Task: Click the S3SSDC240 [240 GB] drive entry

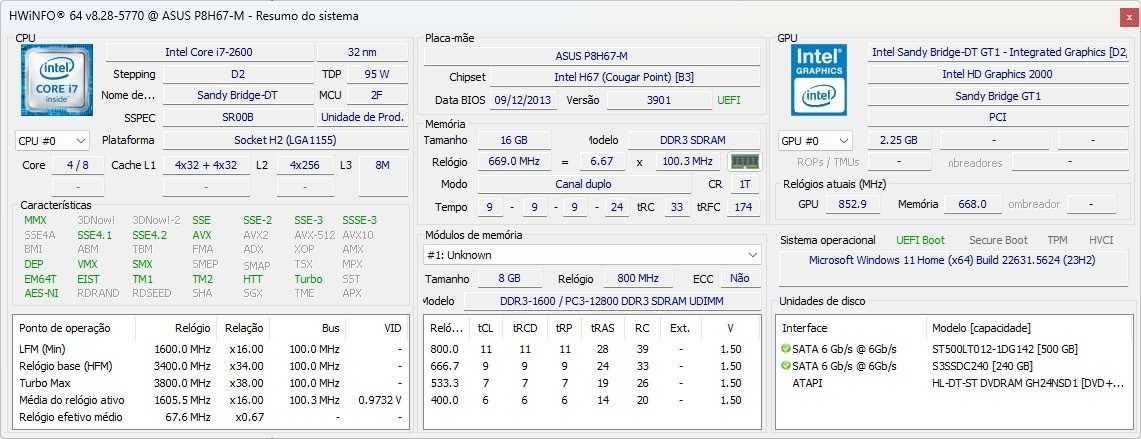Action: coord(984,365)
